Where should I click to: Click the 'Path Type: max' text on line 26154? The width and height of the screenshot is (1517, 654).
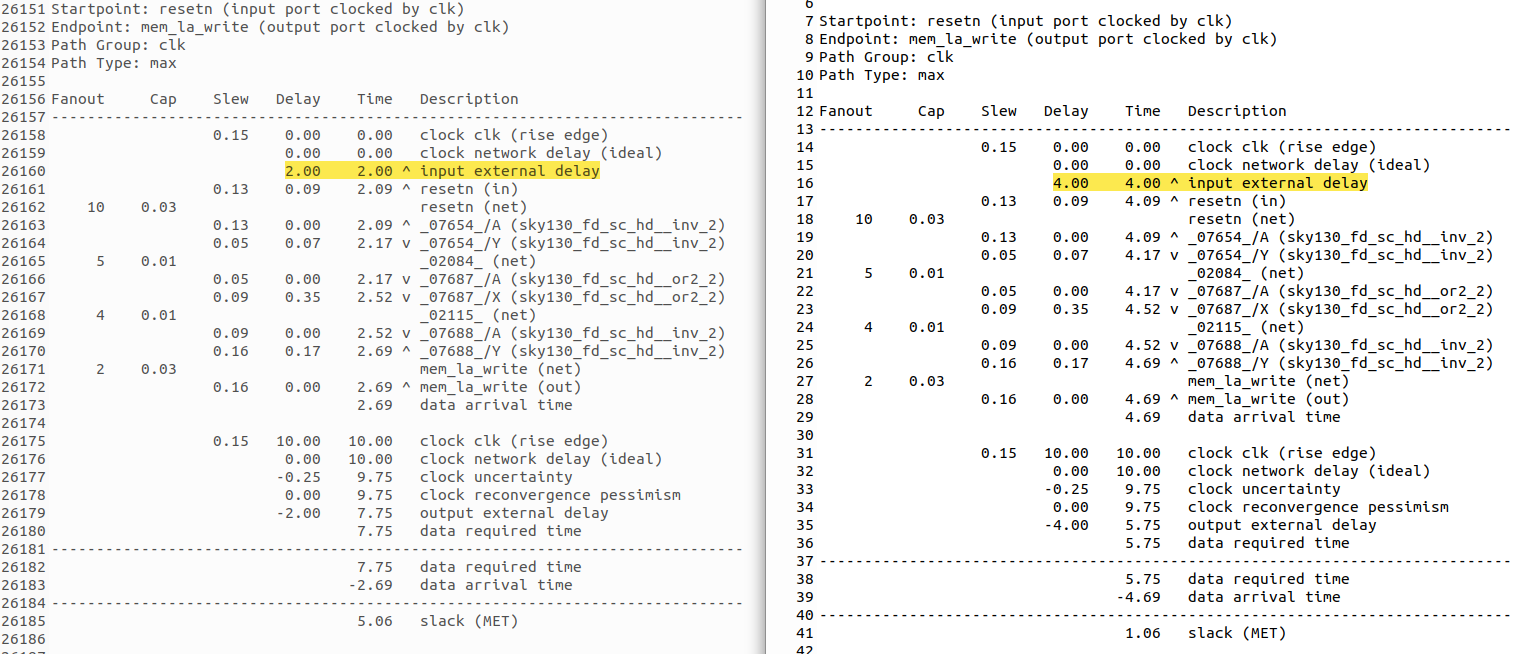(113, 63)
